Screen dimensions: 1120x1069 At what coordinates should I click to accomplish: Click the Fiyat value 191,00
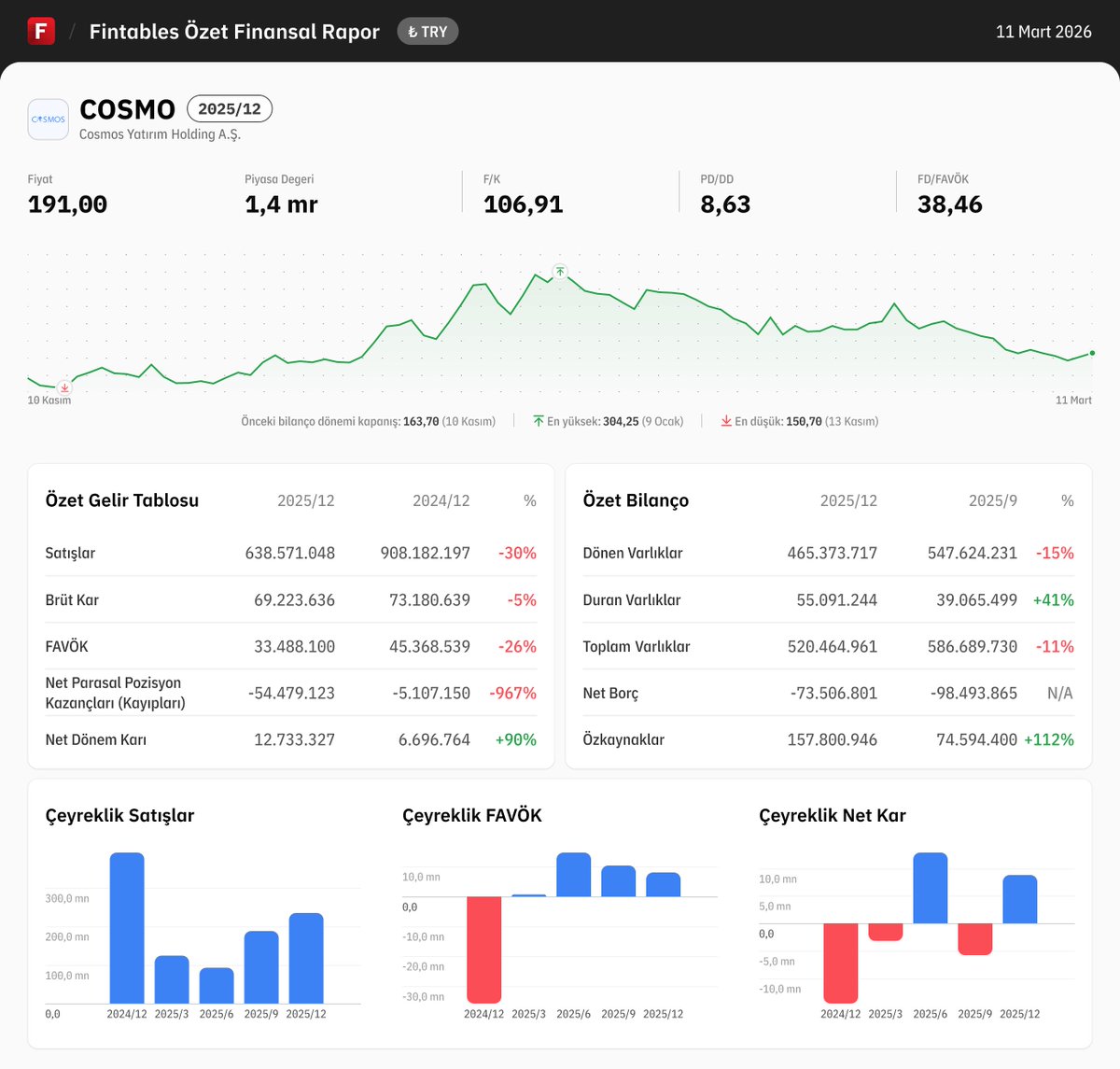(x=67, y=204)
